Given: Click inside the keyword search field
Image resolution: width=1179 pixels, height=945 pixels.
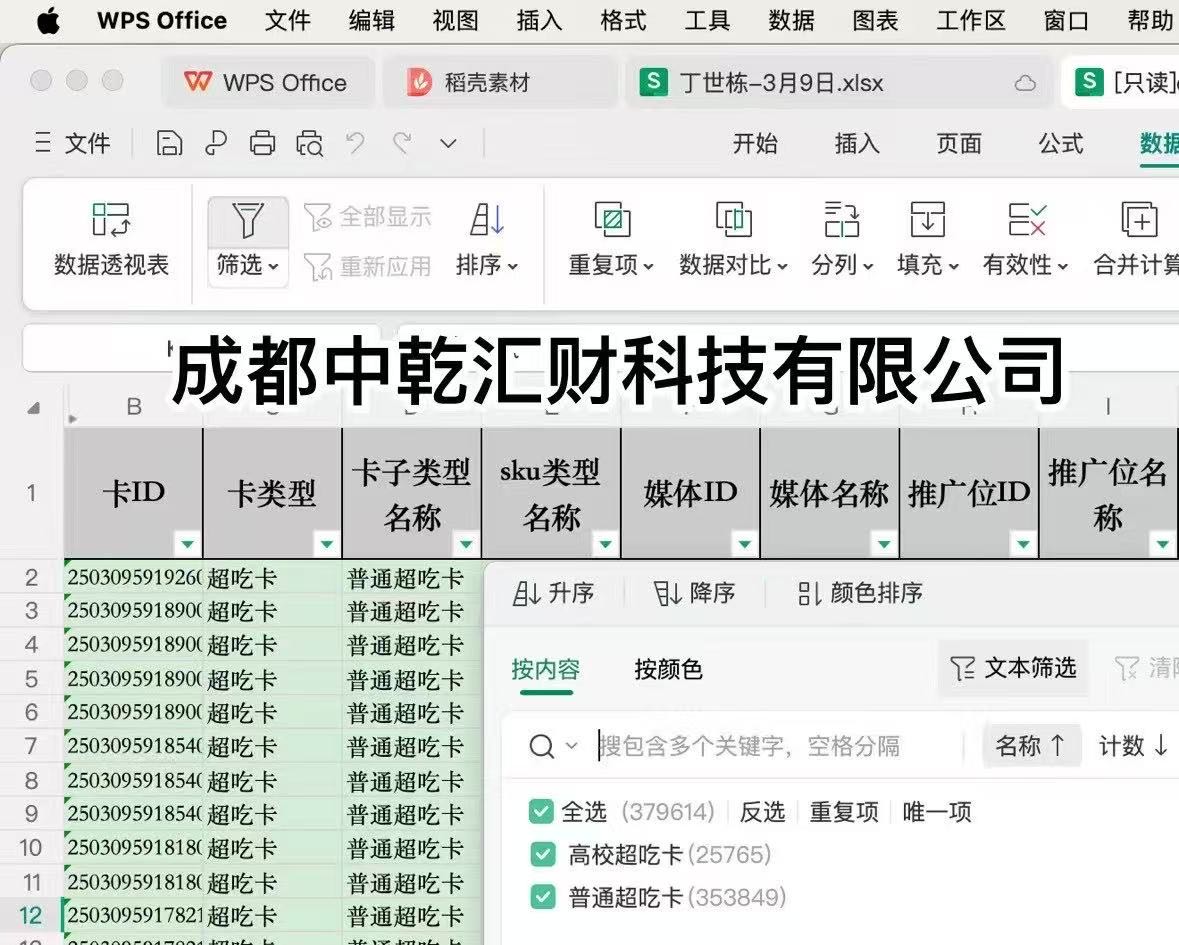Looking at the screenshot, I should [x=750, y=745].
